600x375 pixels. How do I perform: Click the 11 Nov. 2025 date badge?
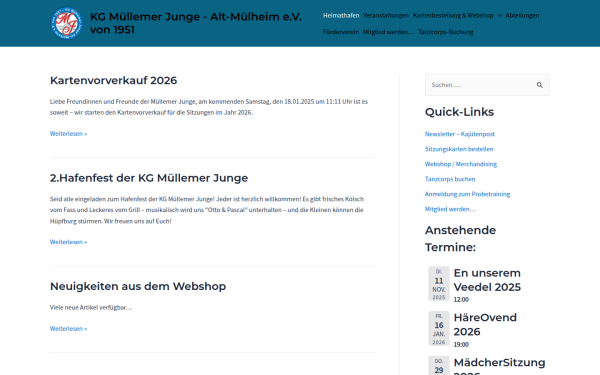[x=439, y=284]
